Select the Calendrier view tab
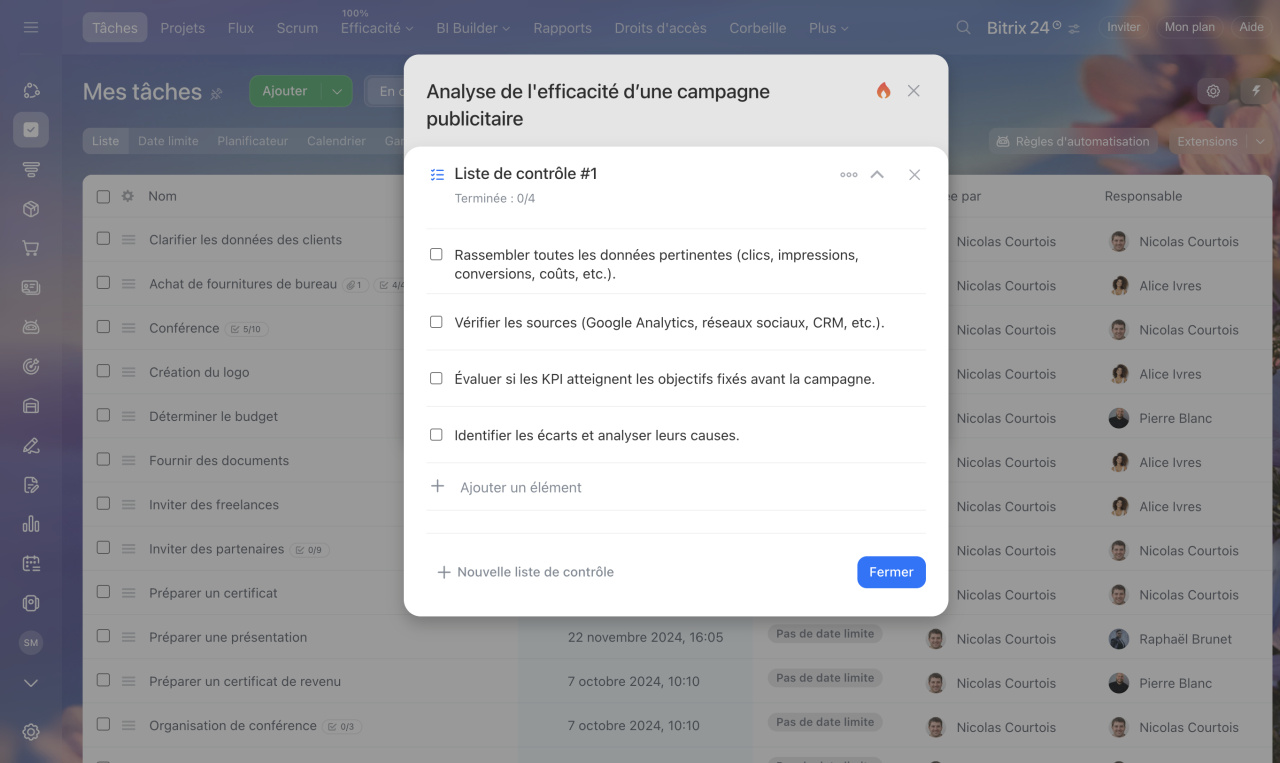This screenshot has width=1280, height=763. tap(336, 141)
